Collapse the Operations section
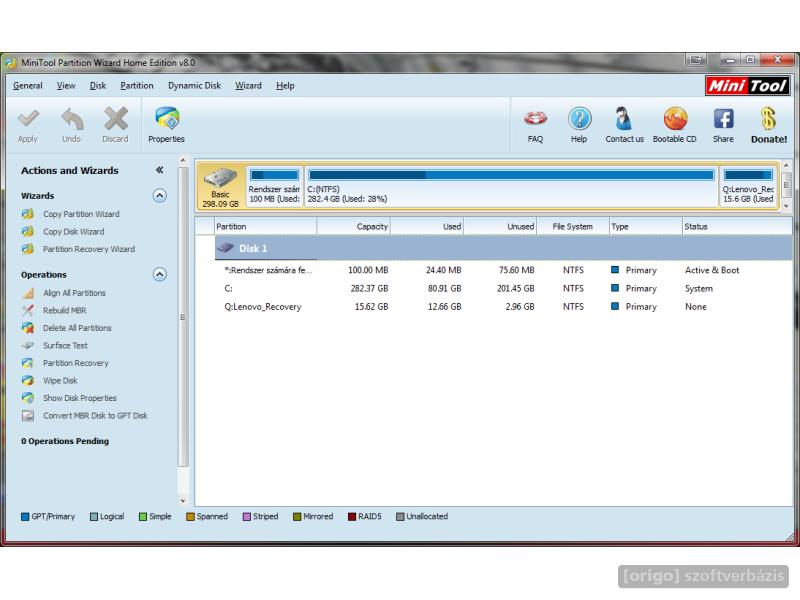Image resolution: width=800 pixels, height=600 pixels. pos(160,274)
